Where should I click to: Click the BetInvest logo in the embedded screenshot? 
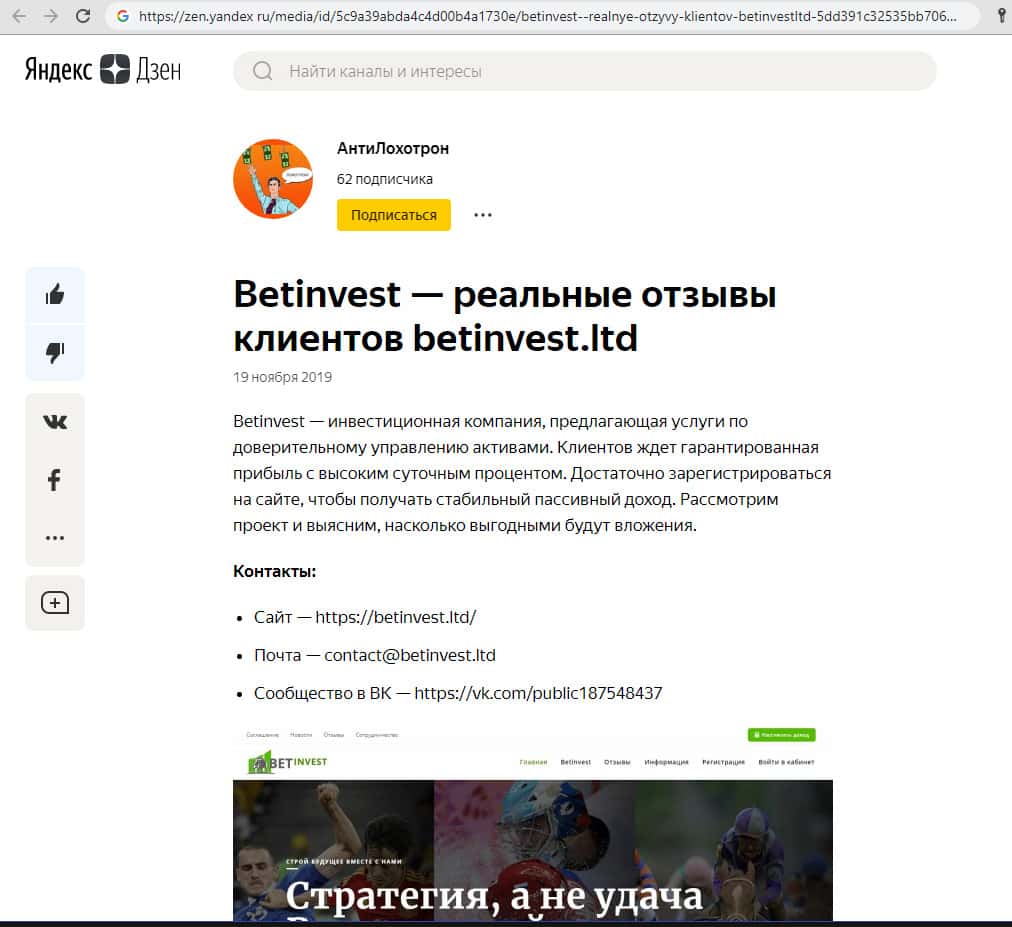(x=288, y=762)
